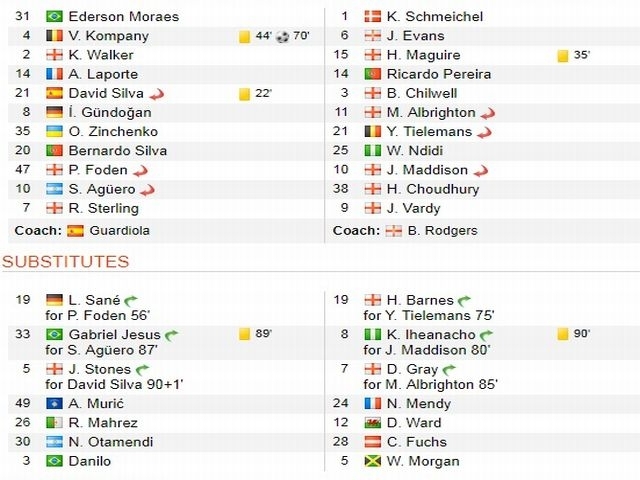Open the J. Vardy player link
Screen dimensions: 640x480
tap(413, 209)
